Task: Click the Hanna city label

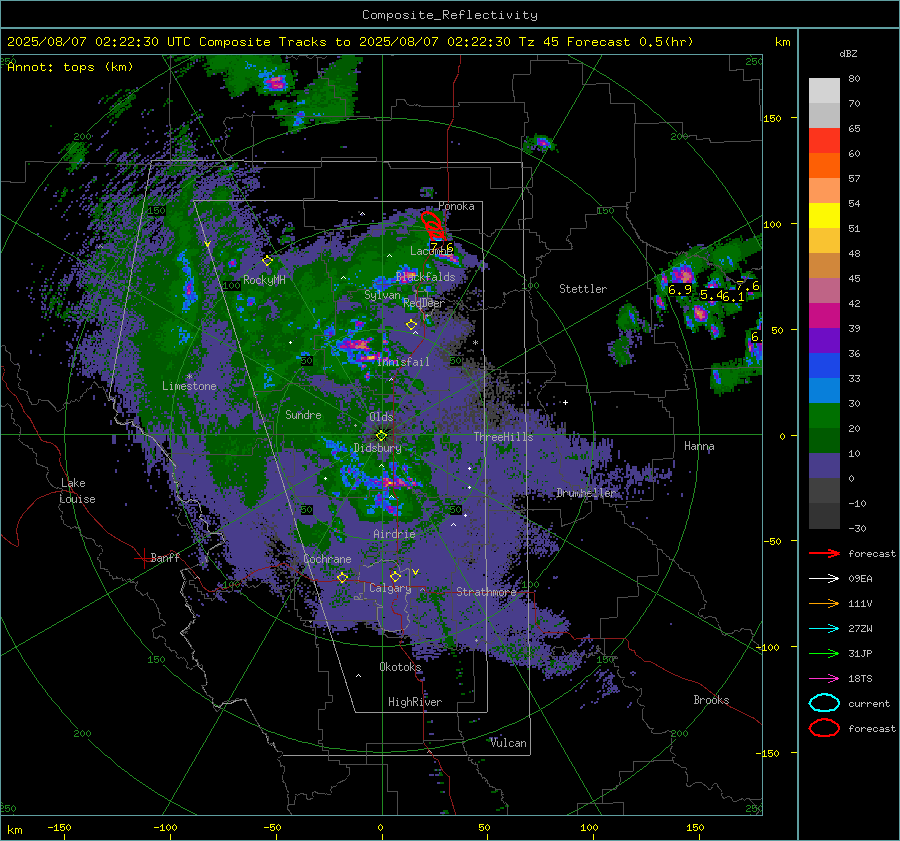Action: (699, 446)
